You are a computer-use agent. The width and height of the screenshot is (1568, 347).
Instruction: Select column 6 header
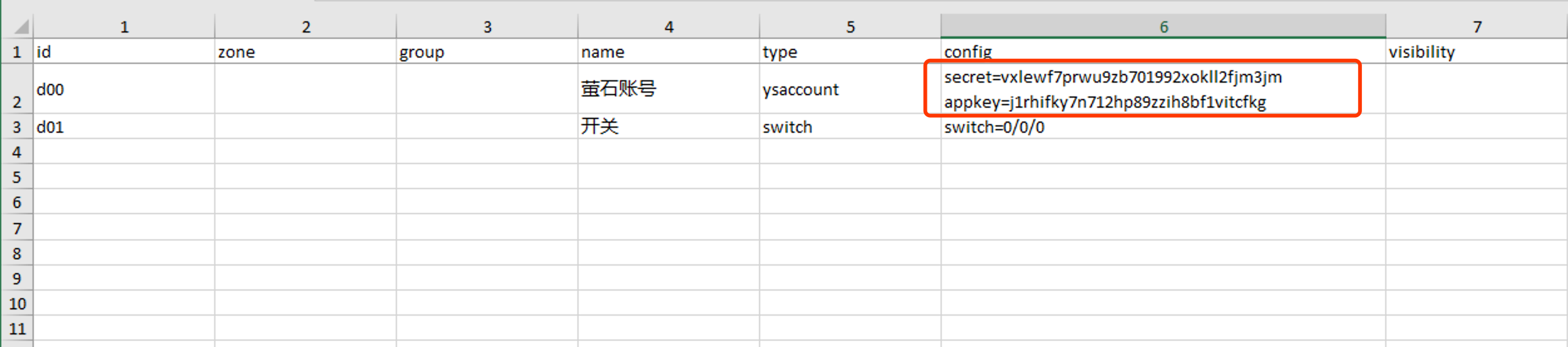click(1163, 26)
